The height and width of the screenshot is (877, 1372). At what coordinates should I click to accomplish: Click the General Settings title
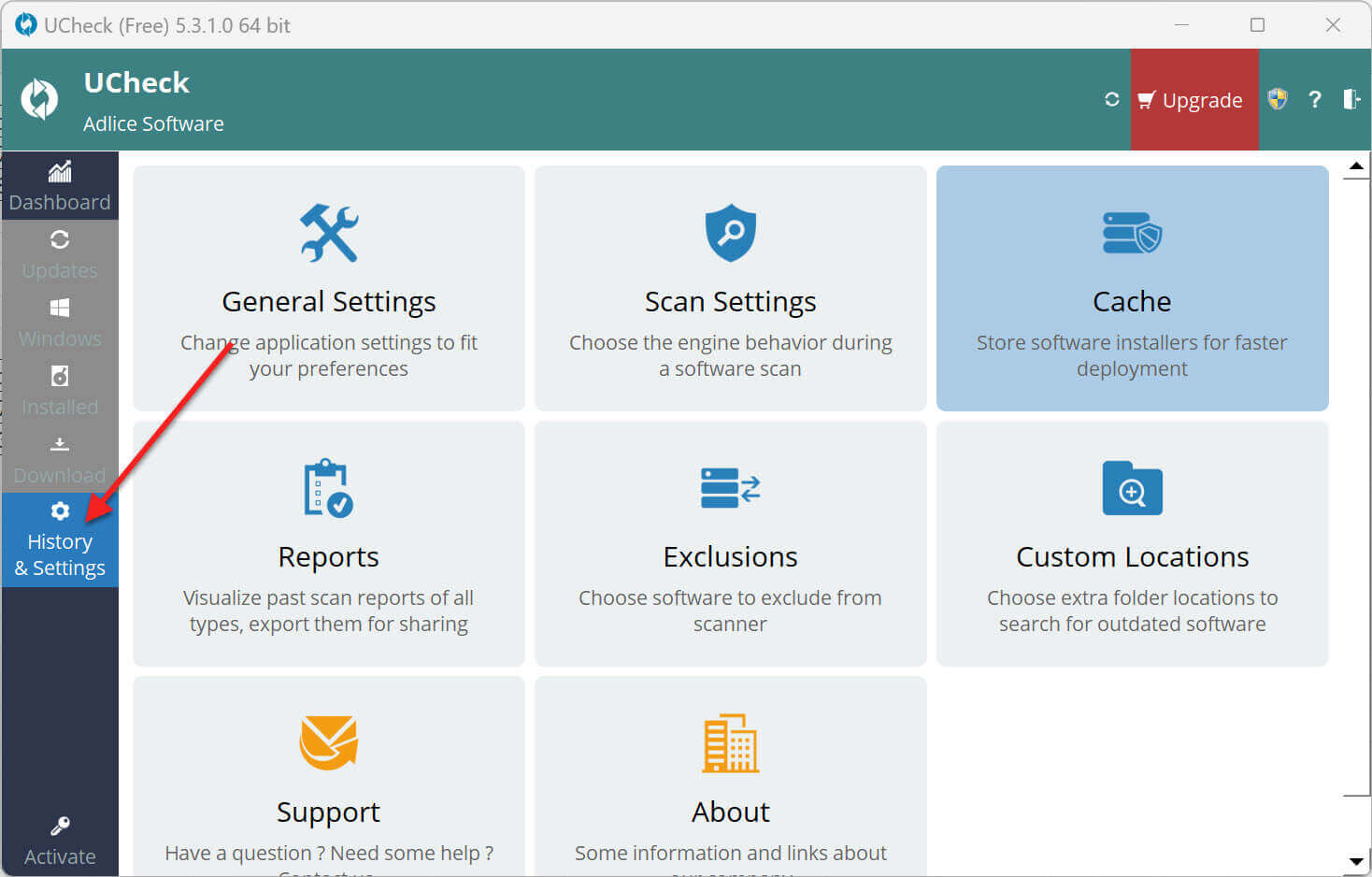pyautogui.click(x=329, y=302)
